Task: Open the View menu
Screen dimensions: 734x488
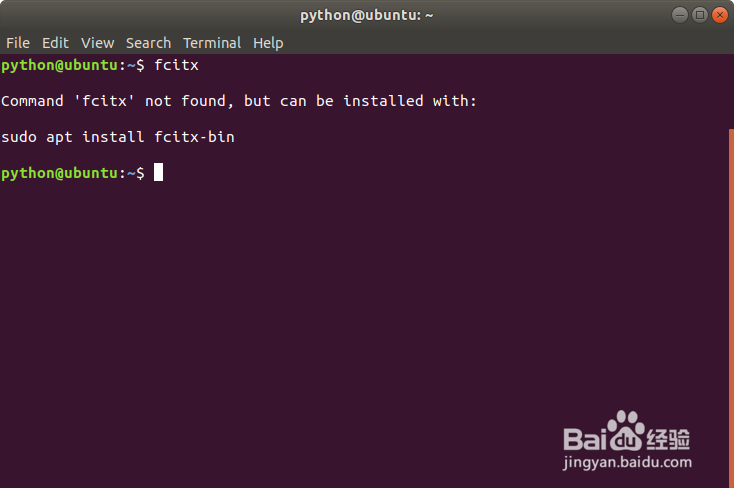Action: (x=97, y=43)
